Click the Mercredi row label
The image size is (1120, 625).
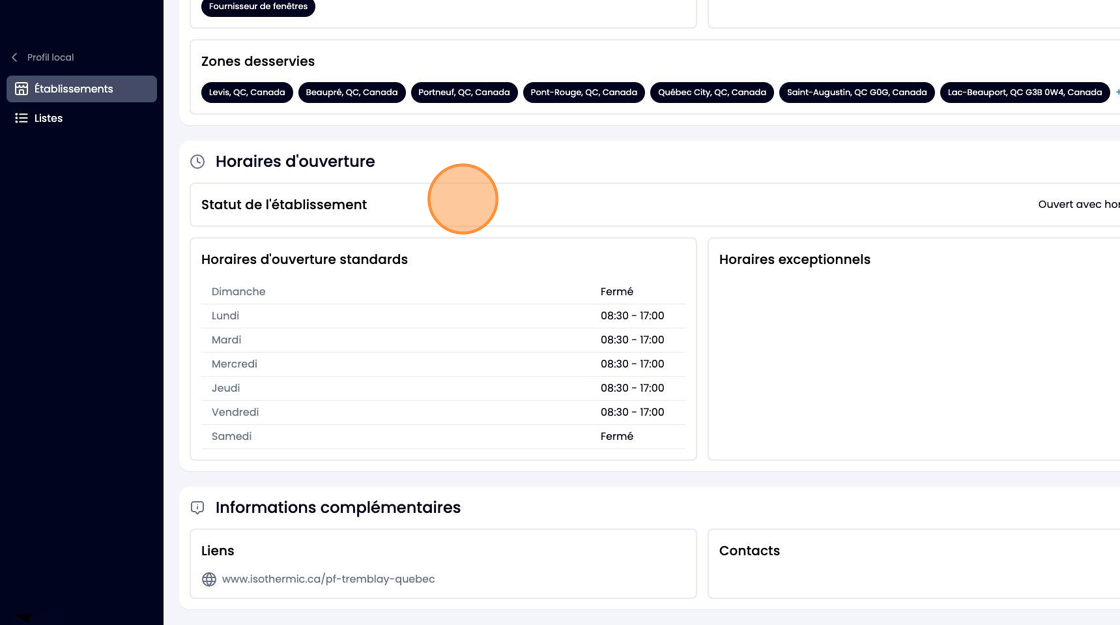point(234,364)
